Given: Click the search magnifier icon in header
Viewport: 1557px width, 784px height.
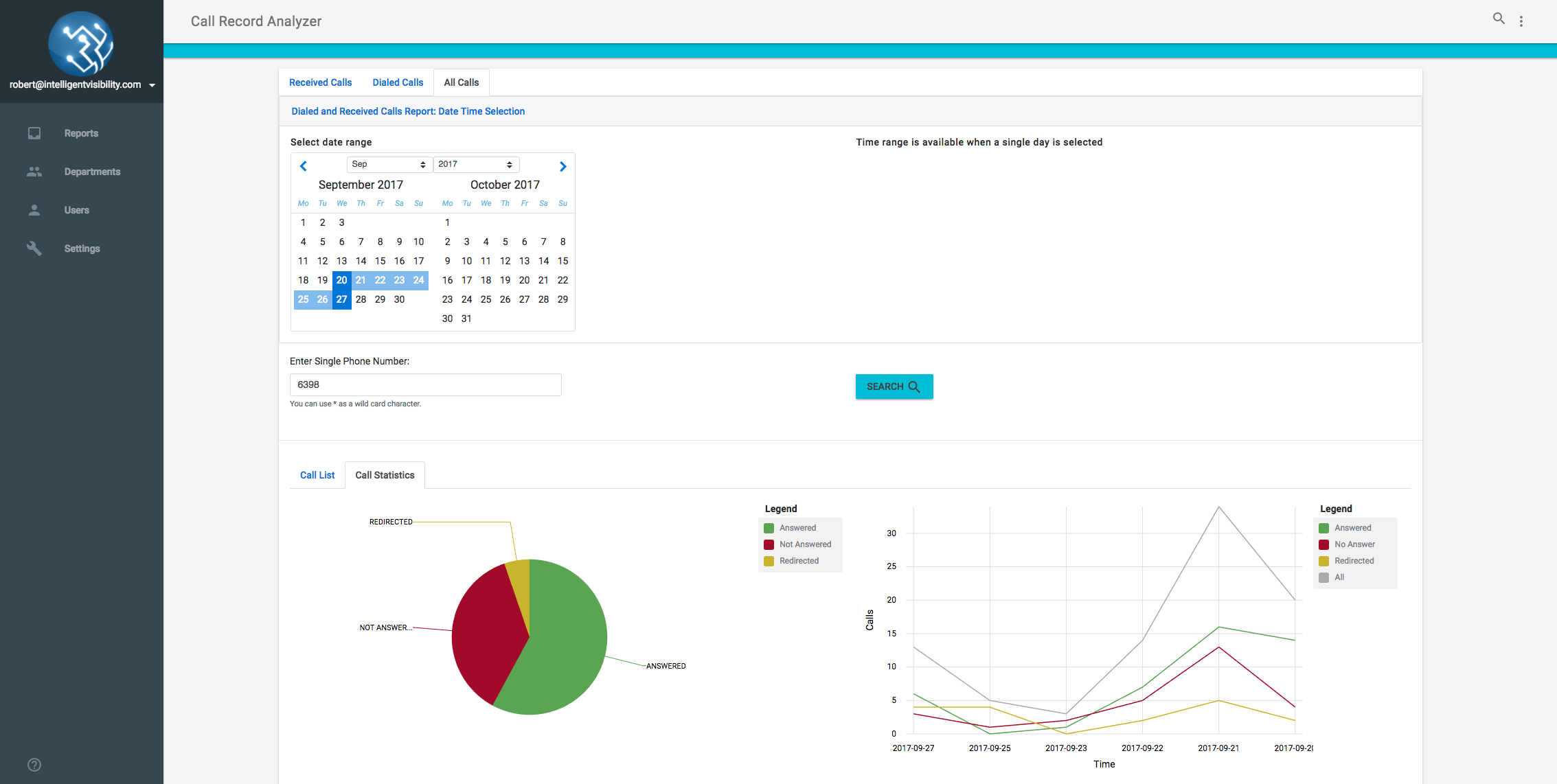Looking at the screenshot, I should tap(1499, 19).
